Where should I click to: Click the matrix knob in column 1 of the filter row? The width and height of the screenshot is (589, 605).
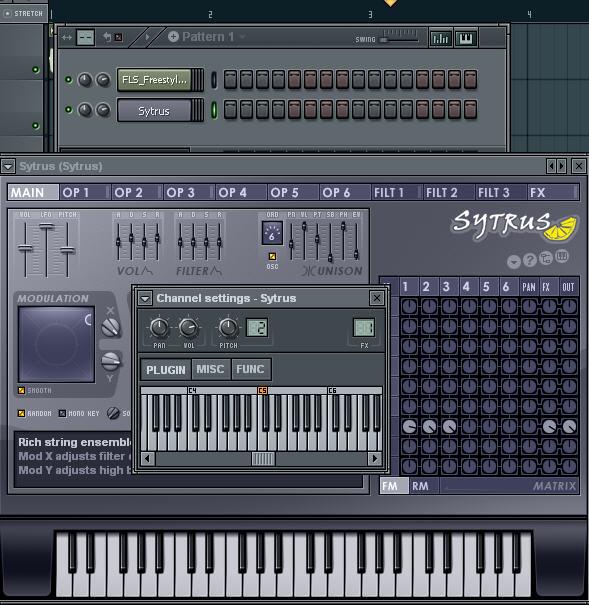(x=409, y=426)
